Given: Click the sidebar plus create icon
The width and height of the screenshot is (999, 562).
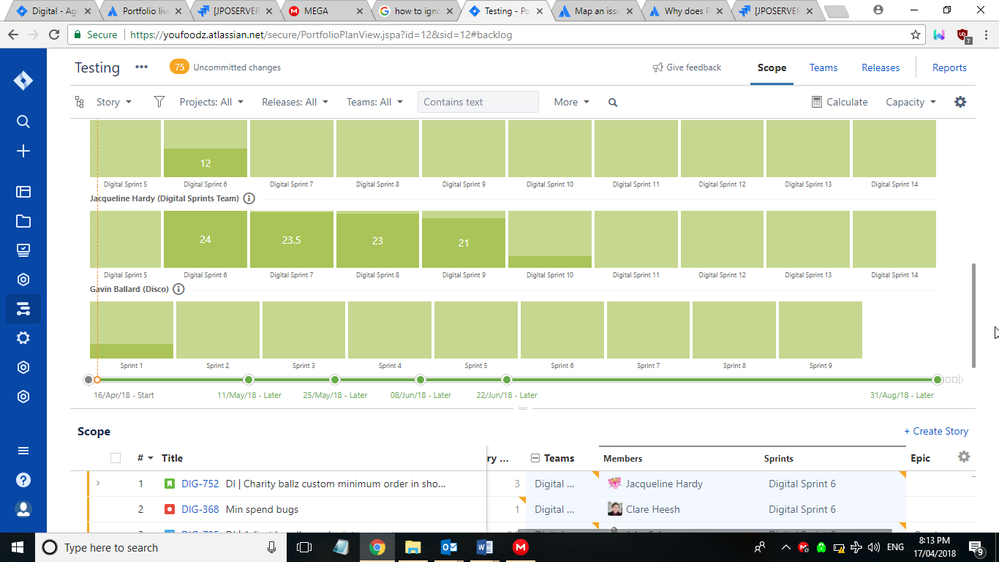Looking at the screenshot, I should (x=23, y=151).
